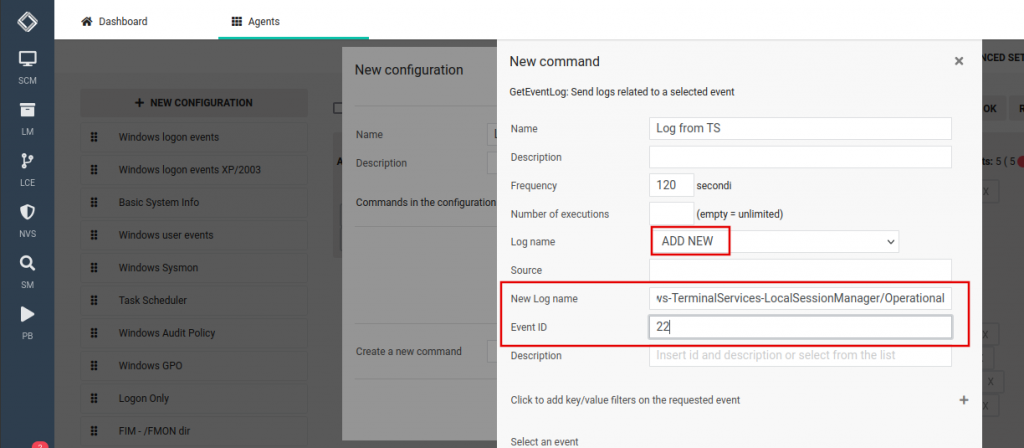Grab drag handle of Windows logon events
Viewport: 1024px width, 448px height.
94,137
